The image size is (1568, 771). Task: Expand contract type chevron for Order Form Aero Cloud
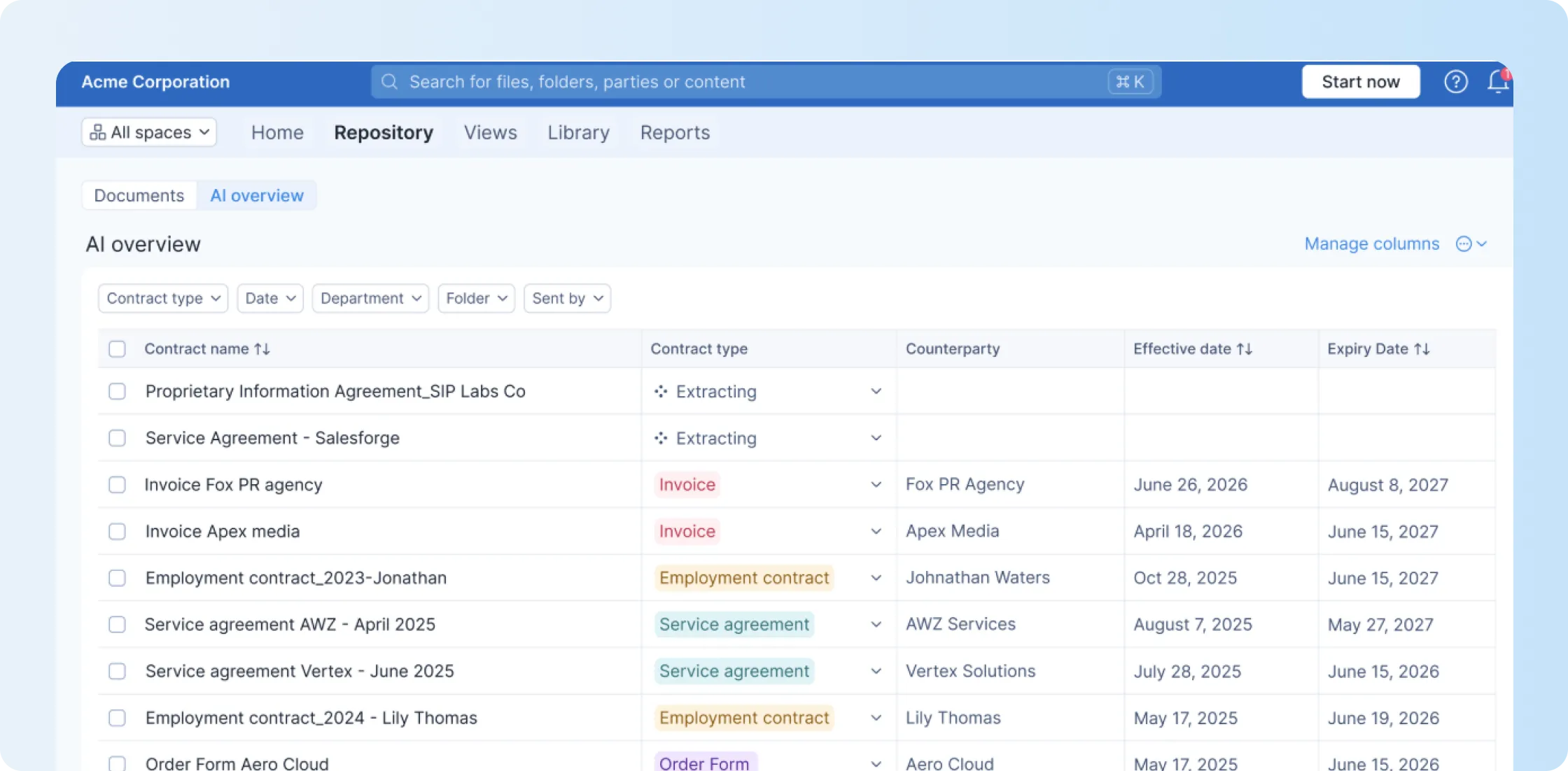[x=876, y=763]
